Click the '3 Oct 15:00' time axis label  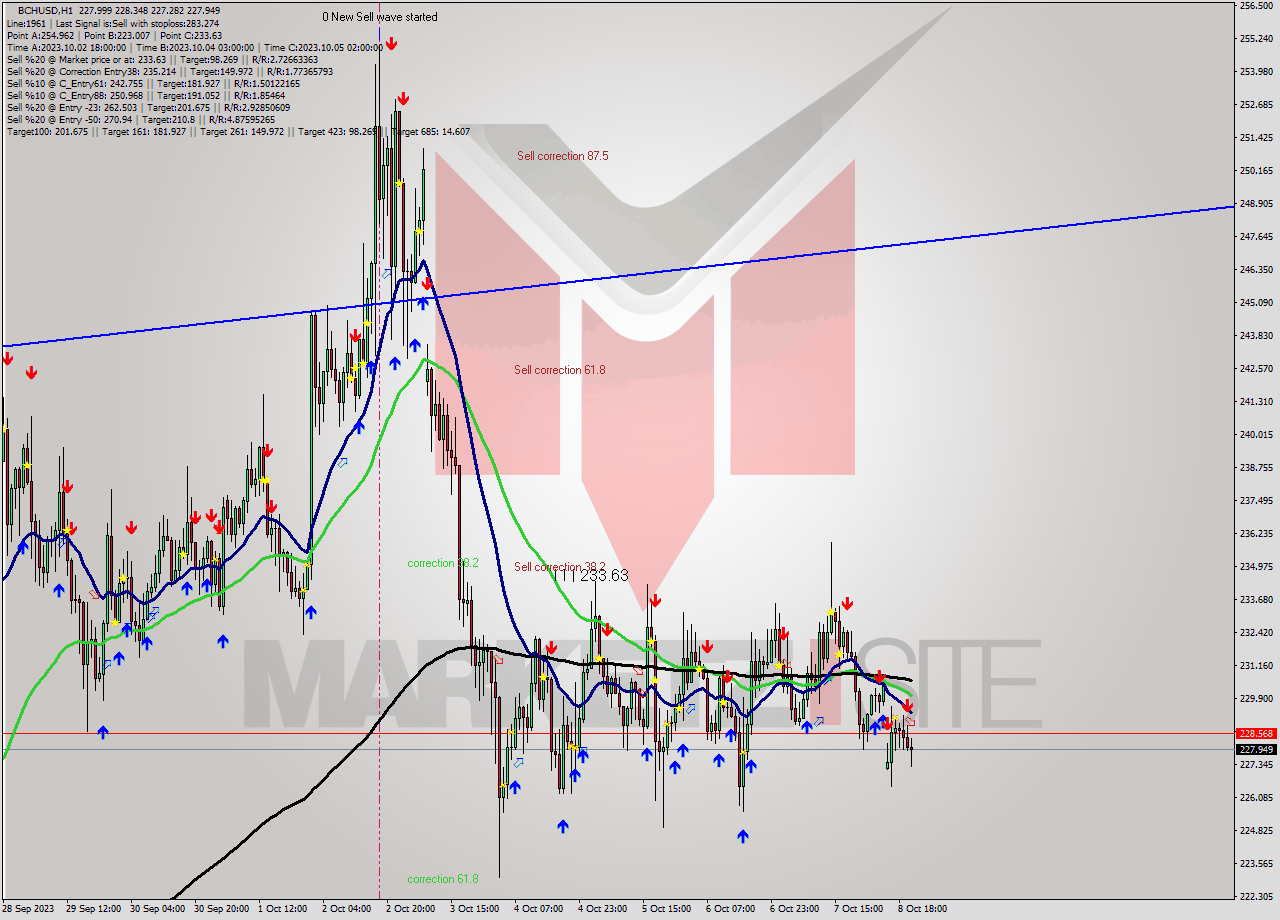click(x=475, y=909)
